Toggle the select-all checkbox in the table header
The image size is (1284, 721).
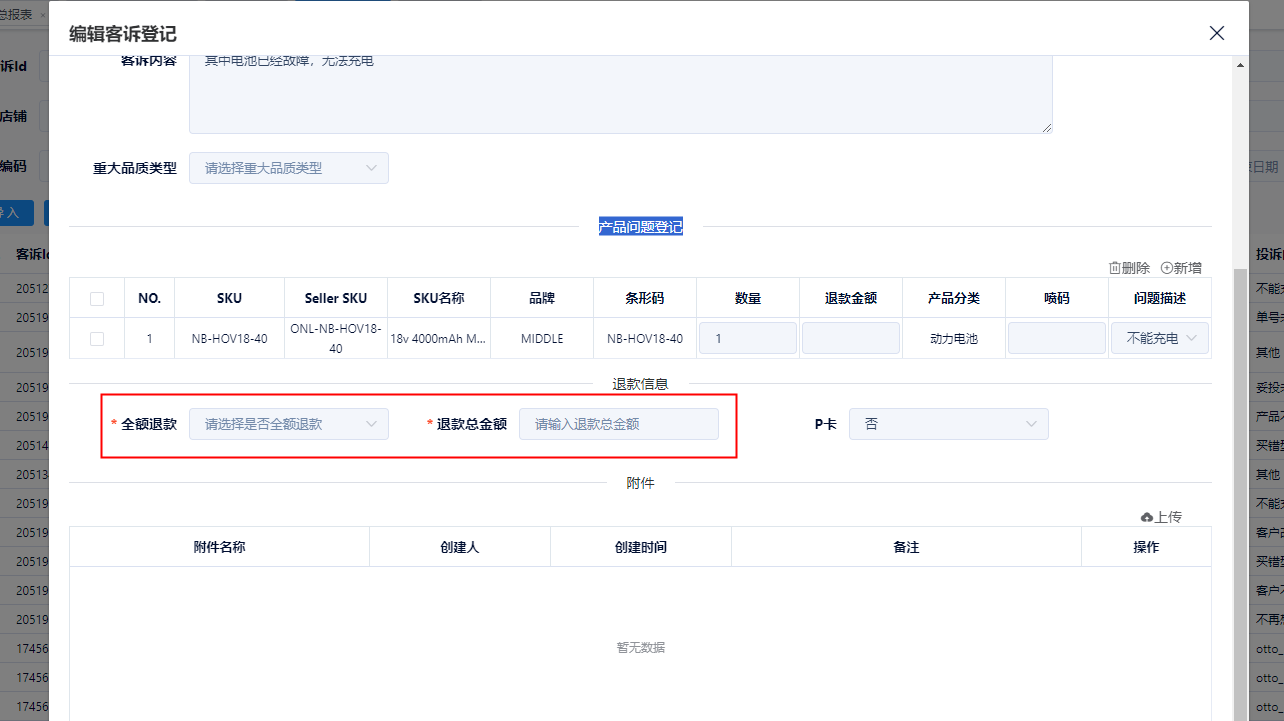pyautogui.click(x=96, y=297)
